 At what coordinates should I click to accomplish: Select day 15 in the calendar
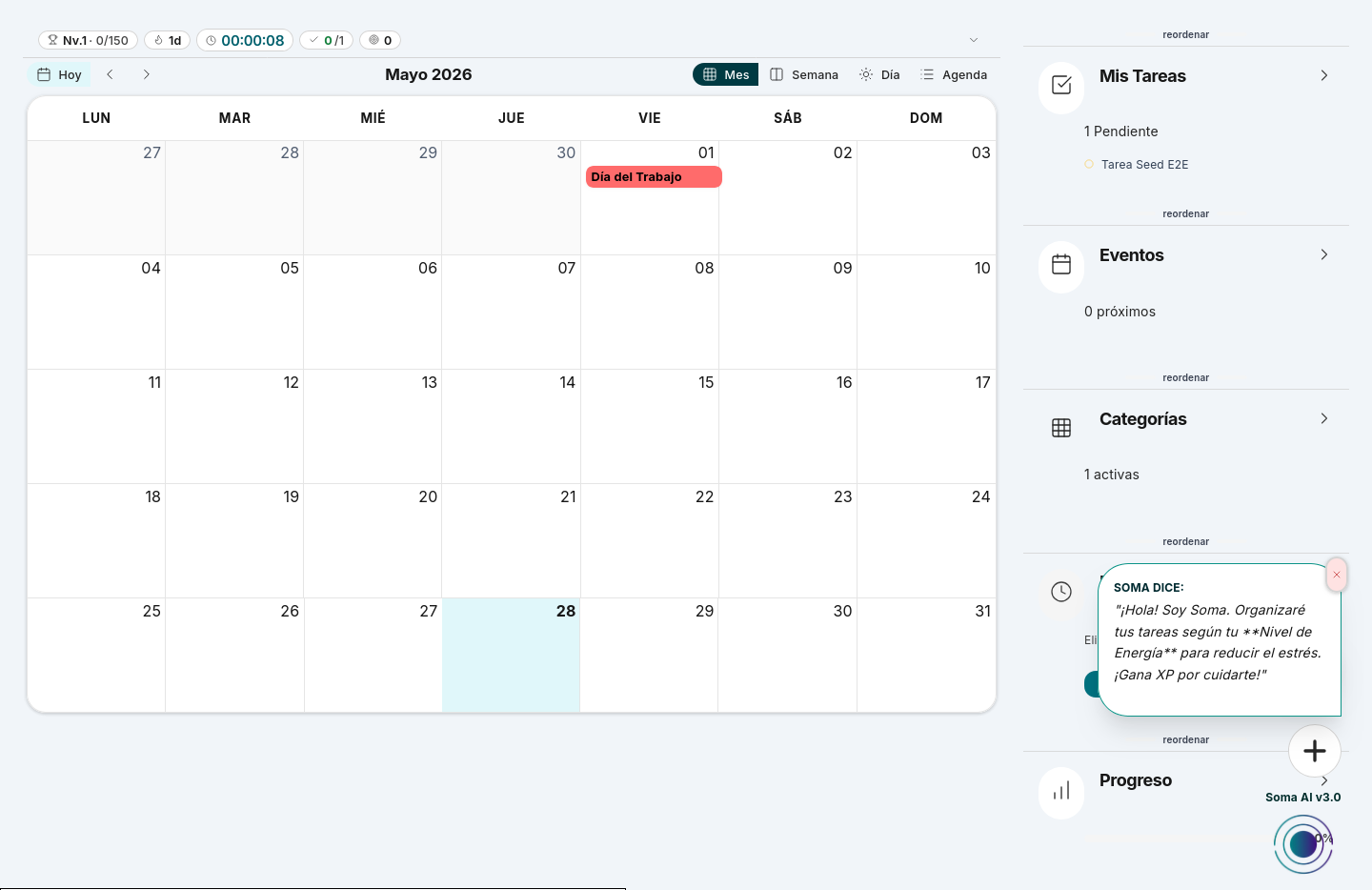[x=649, y=426]
